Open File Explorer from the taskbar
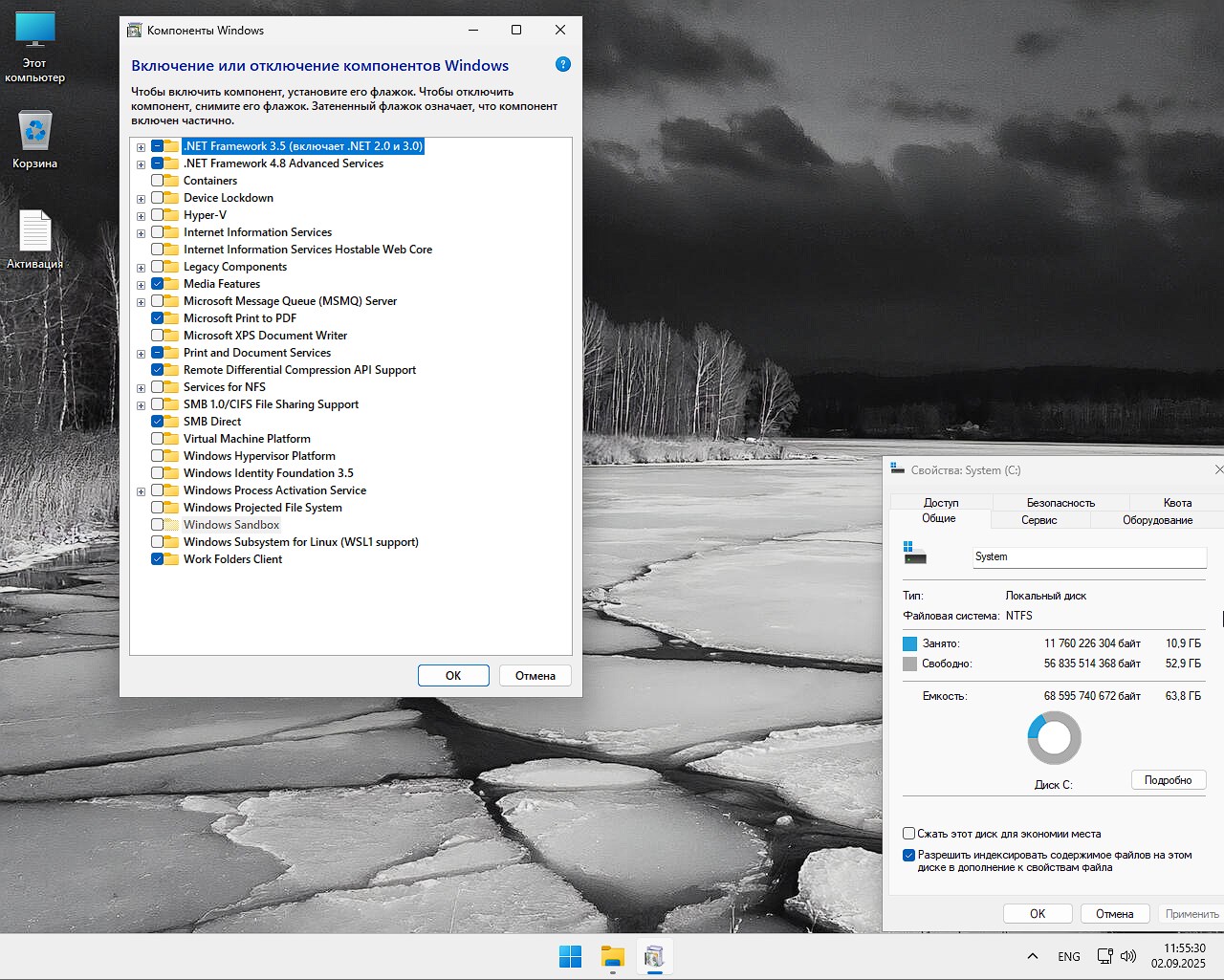This screenshot has width=1224, height=980. pyautogui.click(x=612, y=956)
